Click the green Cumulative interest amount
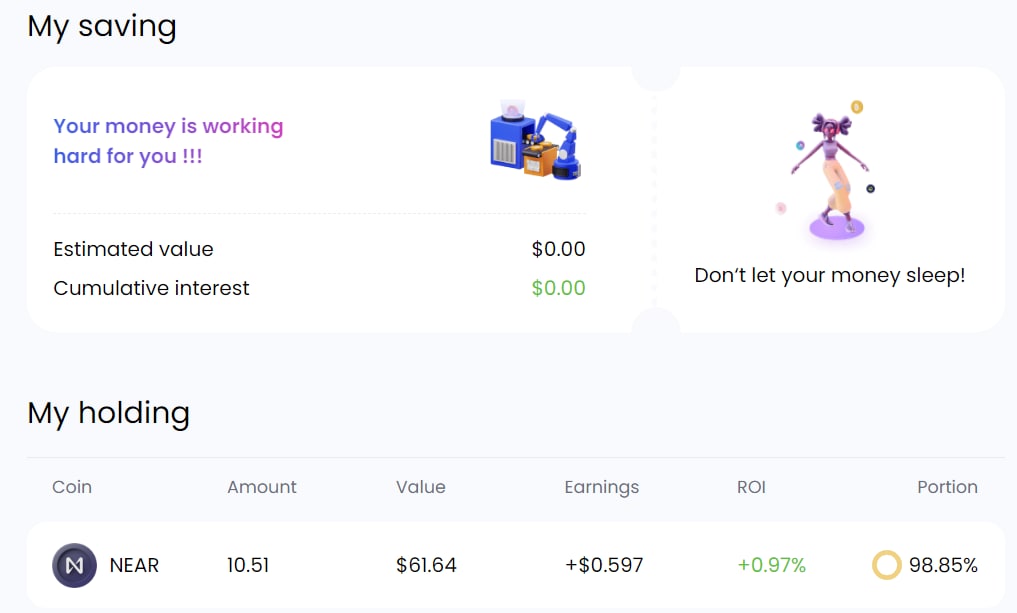Image resolution: width=1017 pixels, height=613 pixels. click(558, 288)
